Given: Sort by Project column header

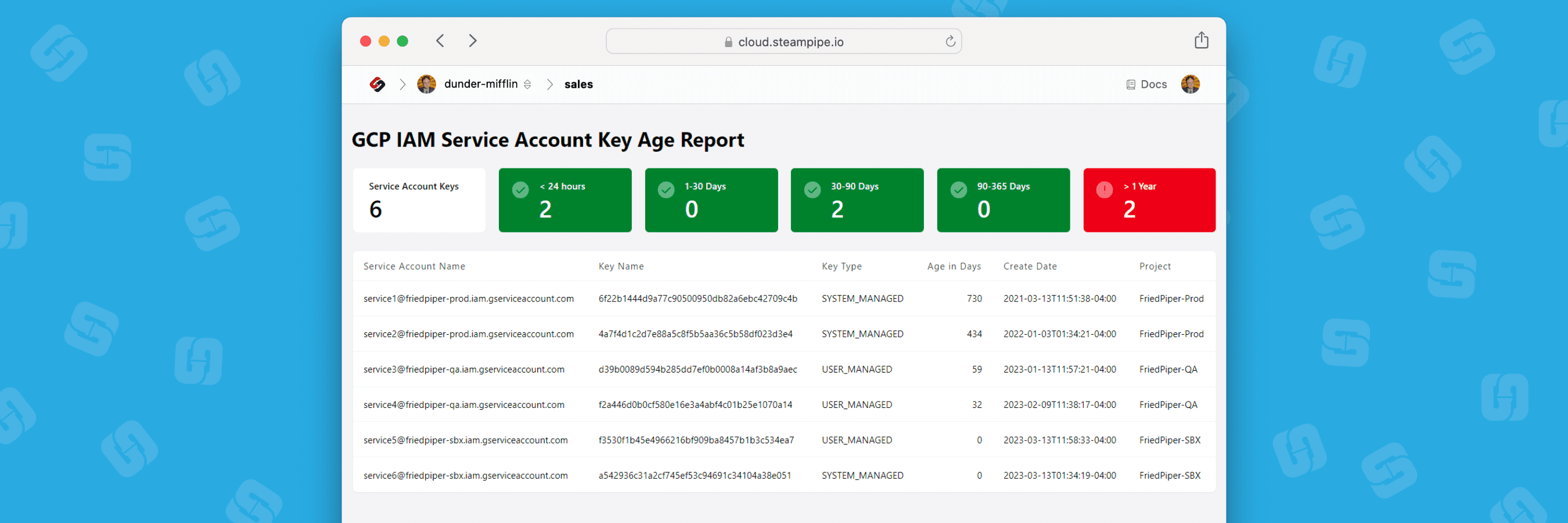Looking at the screenshot, I should click(1155, 266).
